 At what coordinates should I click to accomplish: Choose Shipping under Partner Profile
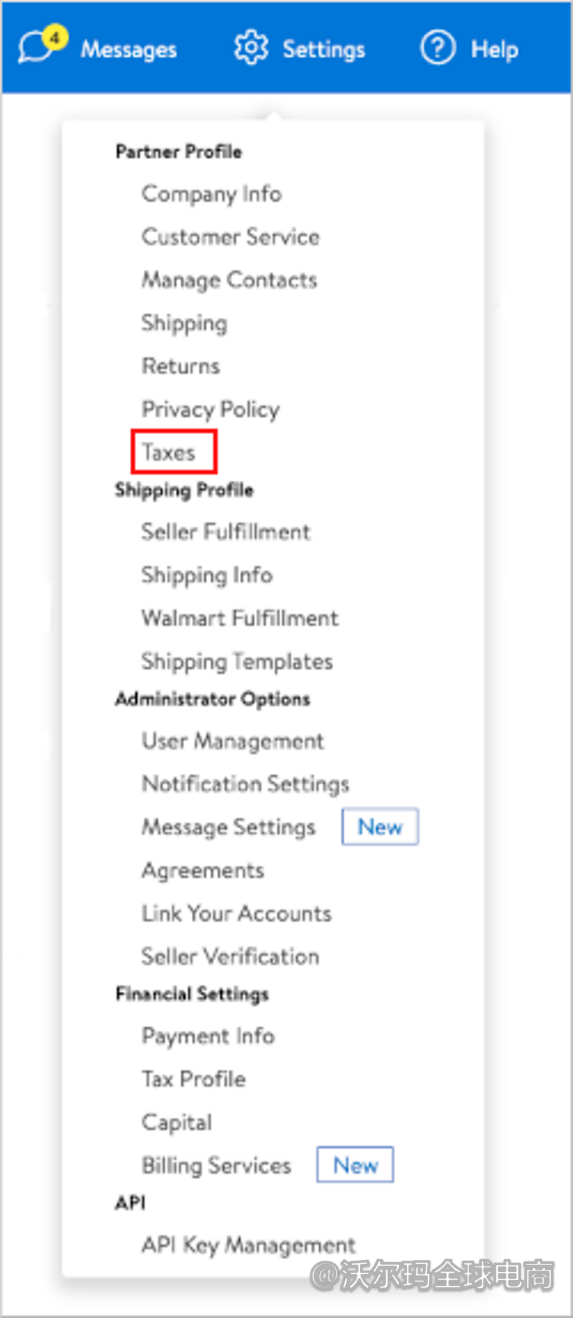pos(184,323)
